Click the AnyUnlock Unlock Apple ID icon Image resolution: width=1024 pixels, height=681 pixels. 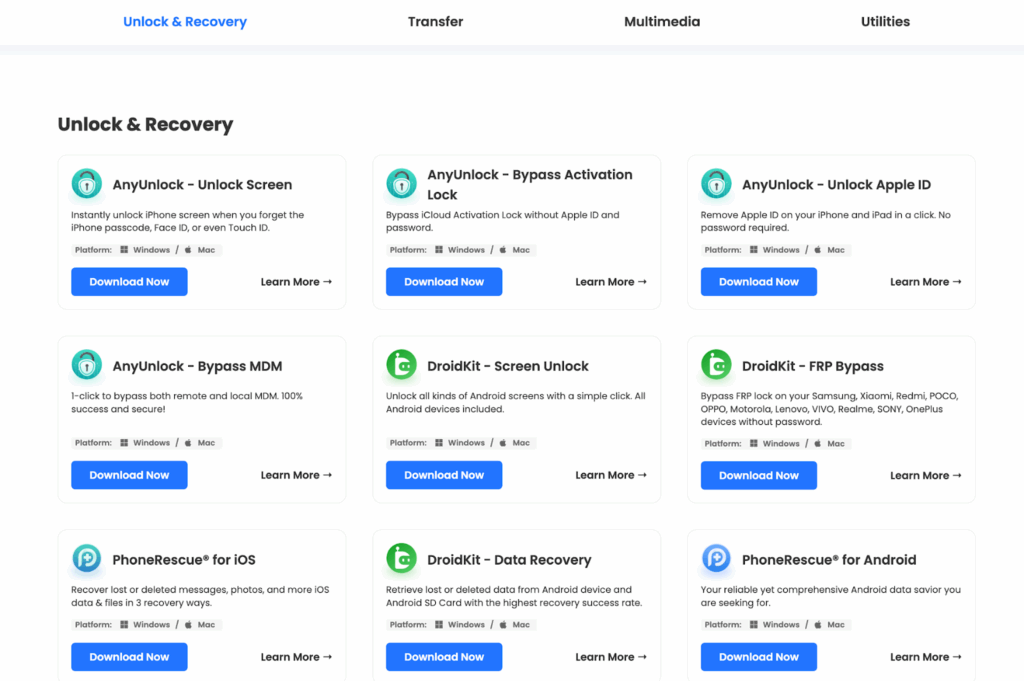point(716,184)
